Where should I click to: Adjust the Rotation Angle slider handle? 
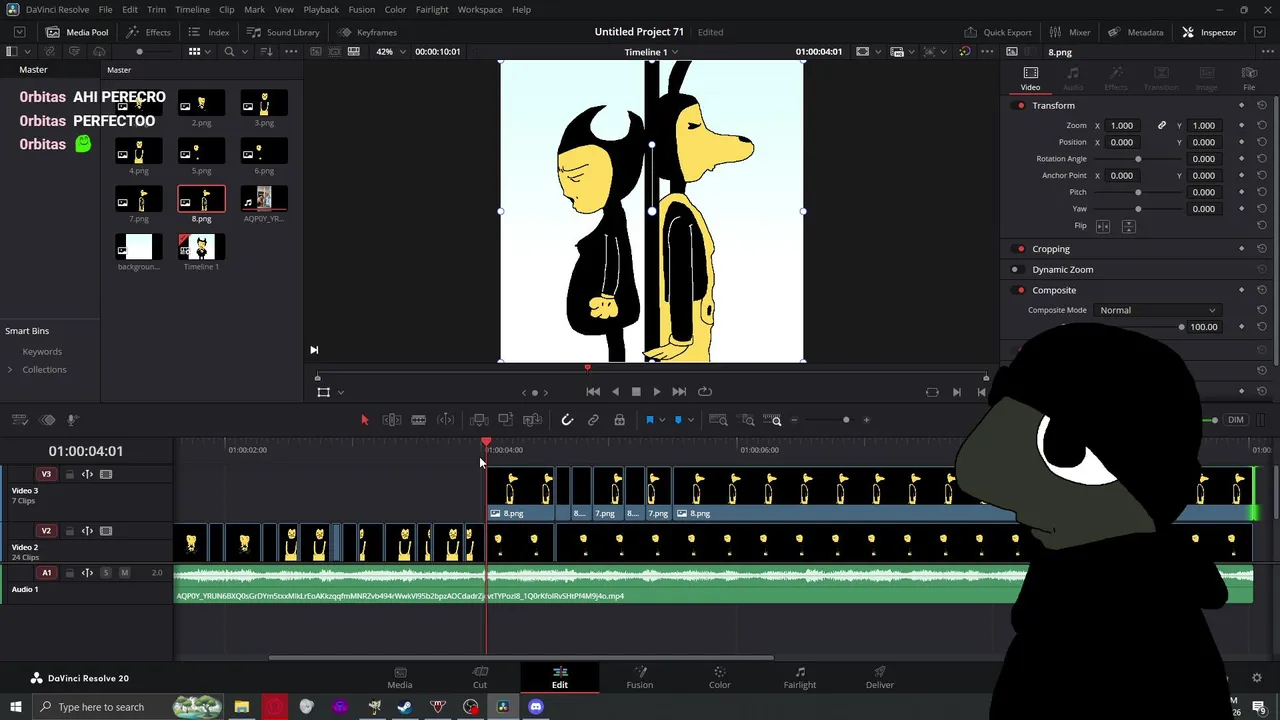tap(1138, 159)
